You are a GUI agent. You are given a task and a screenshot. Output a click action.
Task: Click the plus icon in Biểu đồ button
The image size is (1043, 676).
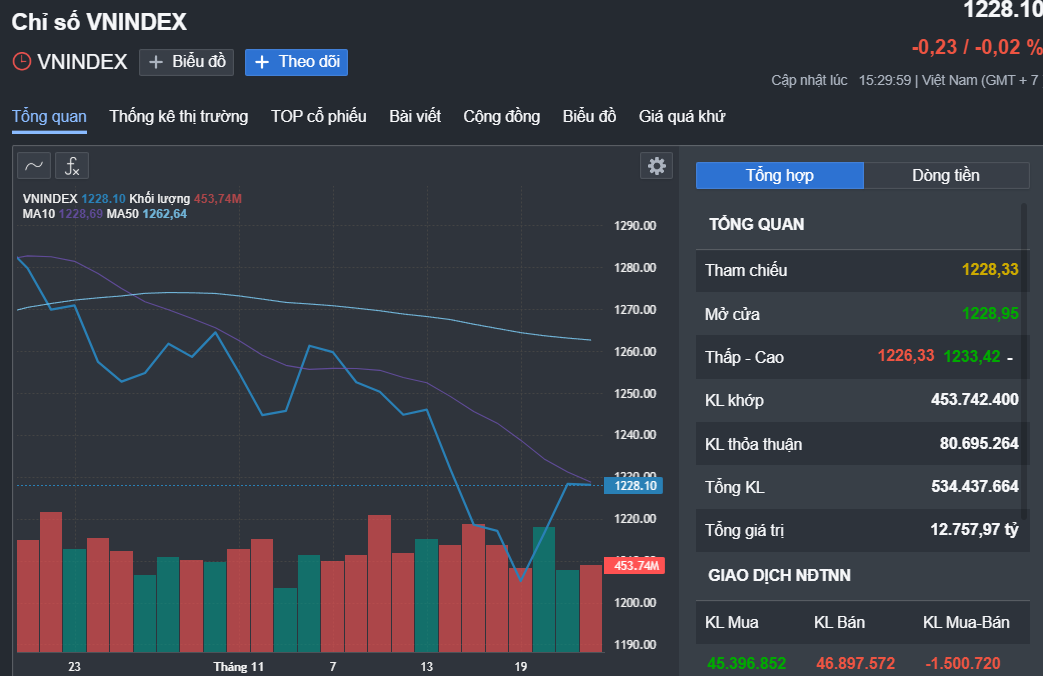pos(156,62)
